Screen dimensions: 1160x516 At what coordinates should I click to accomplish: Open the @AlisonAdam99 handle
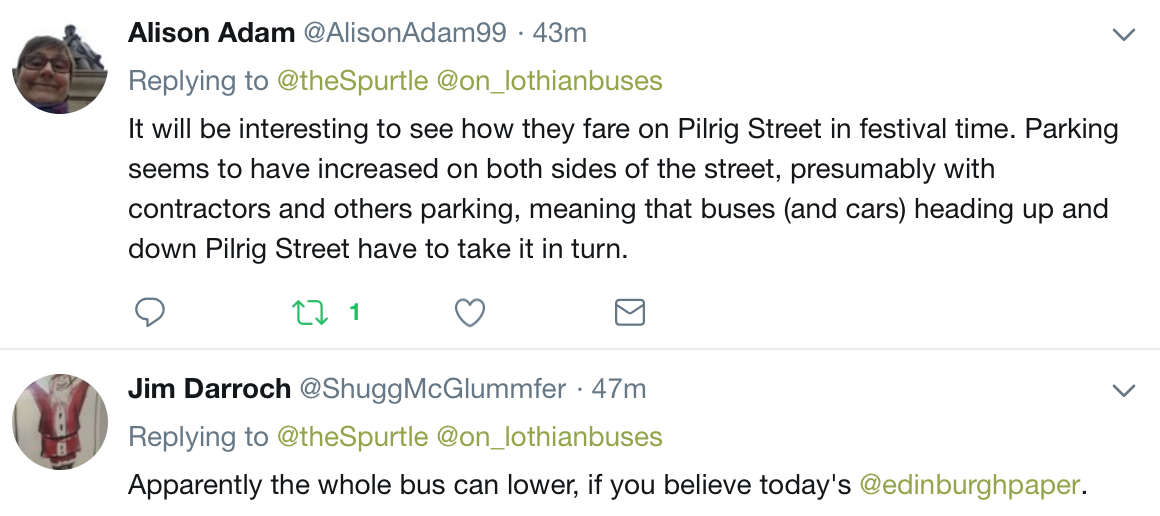tap(405, 33)
